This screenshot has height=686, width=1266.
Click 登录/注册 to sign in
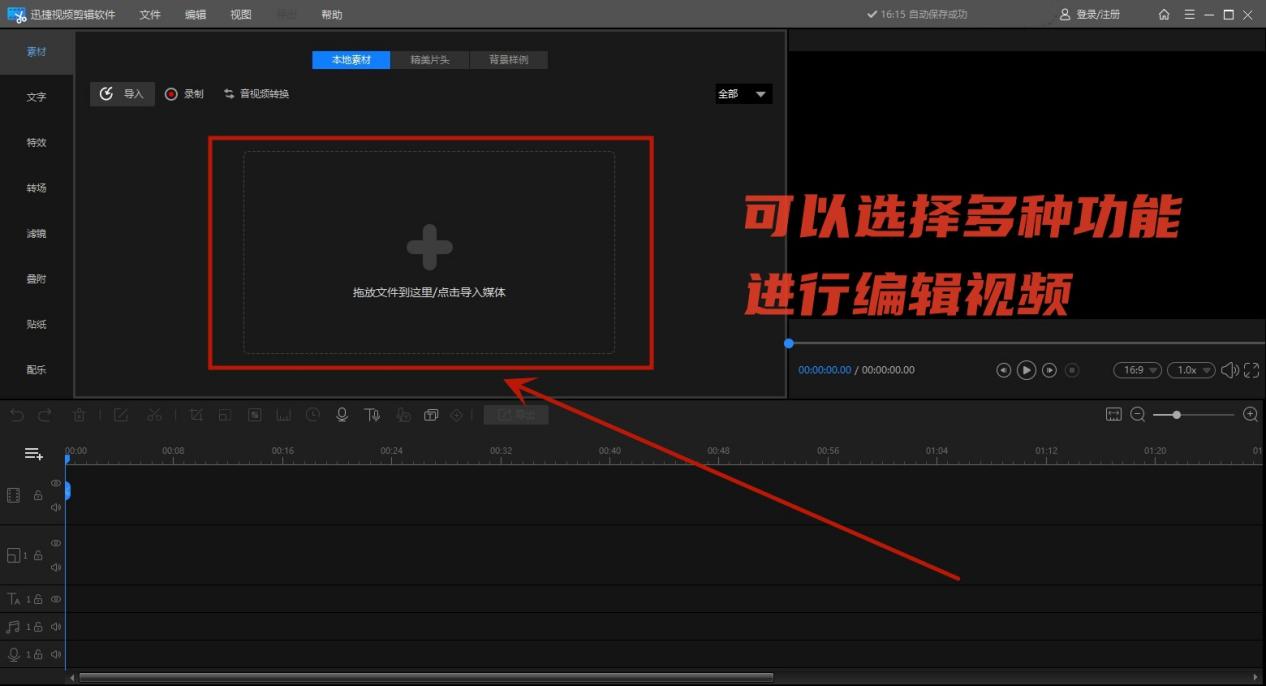click(x=1090, y=15)
